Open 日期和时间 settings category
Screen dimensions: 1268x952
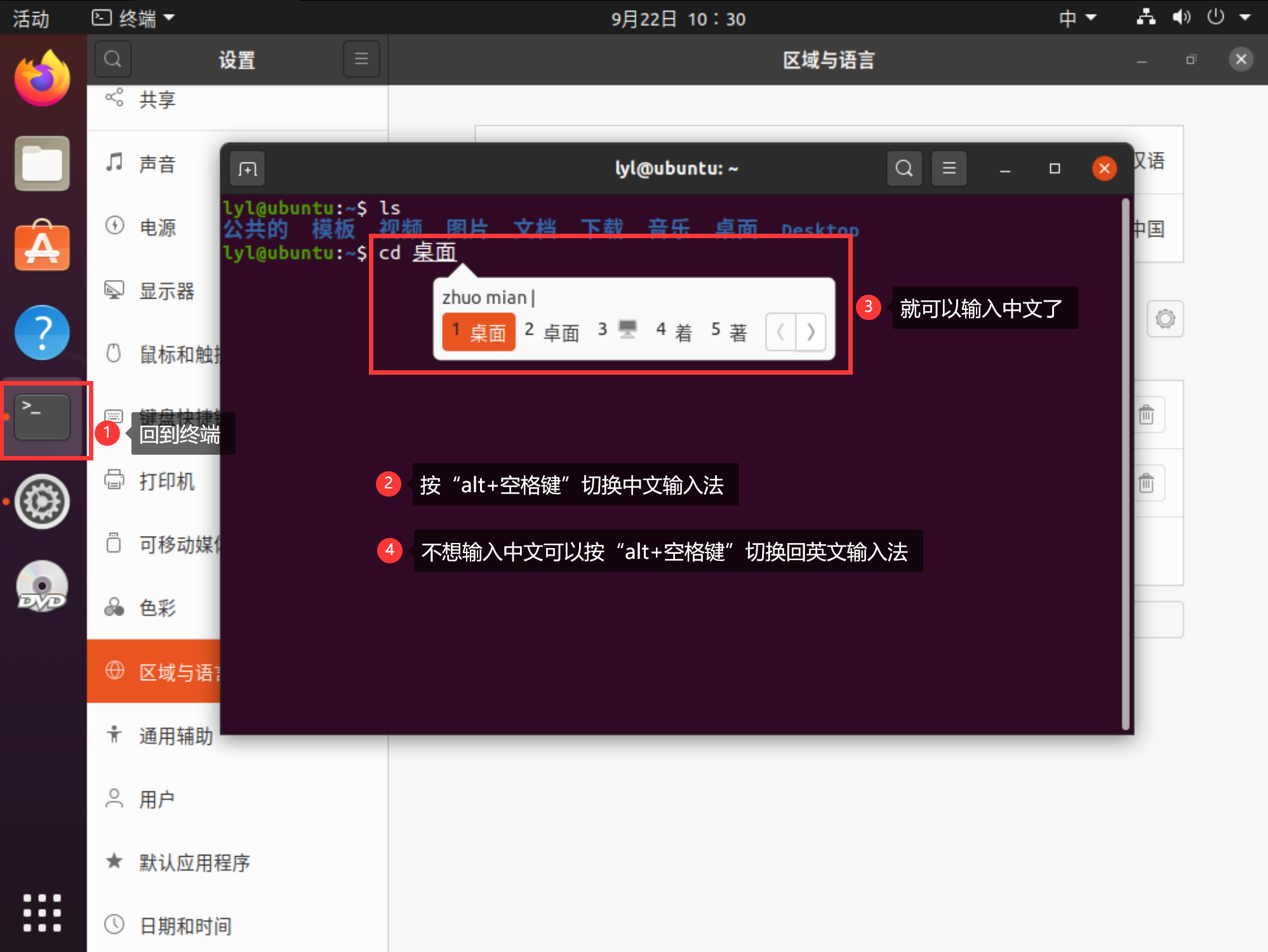click(185, 925)
